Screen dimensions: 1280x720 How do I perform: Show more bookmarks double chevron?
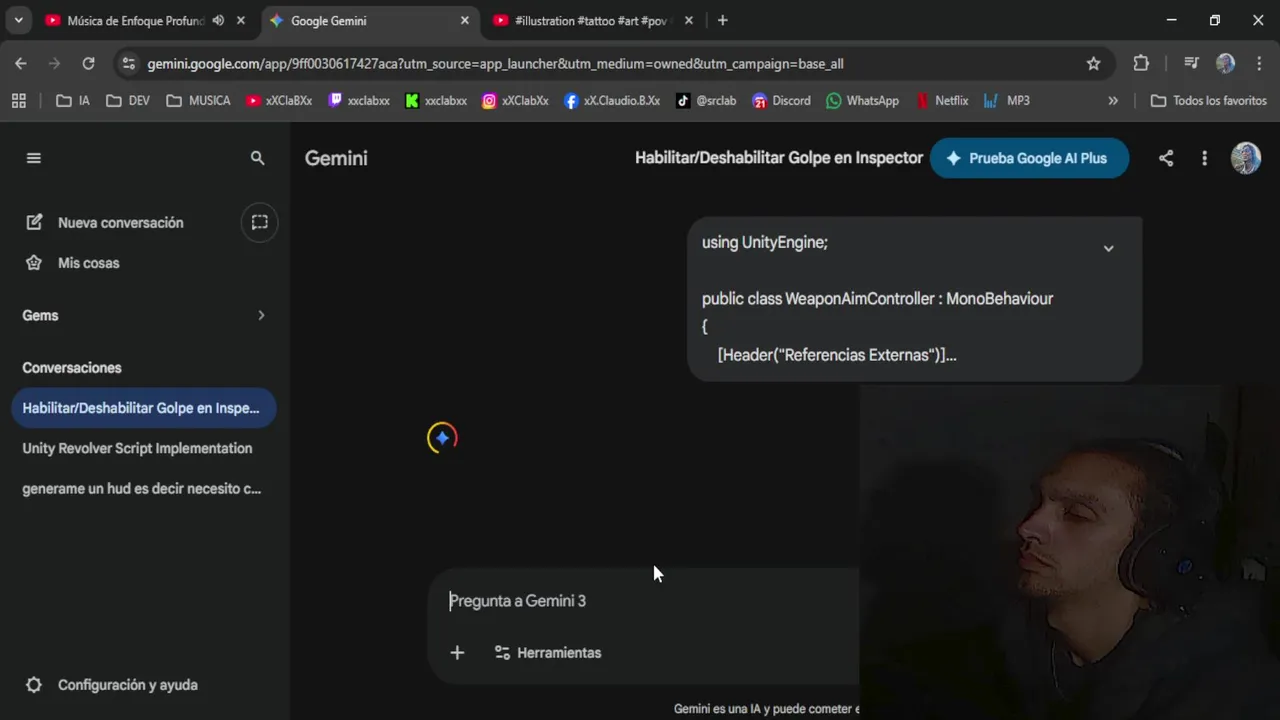point(1113,100)
